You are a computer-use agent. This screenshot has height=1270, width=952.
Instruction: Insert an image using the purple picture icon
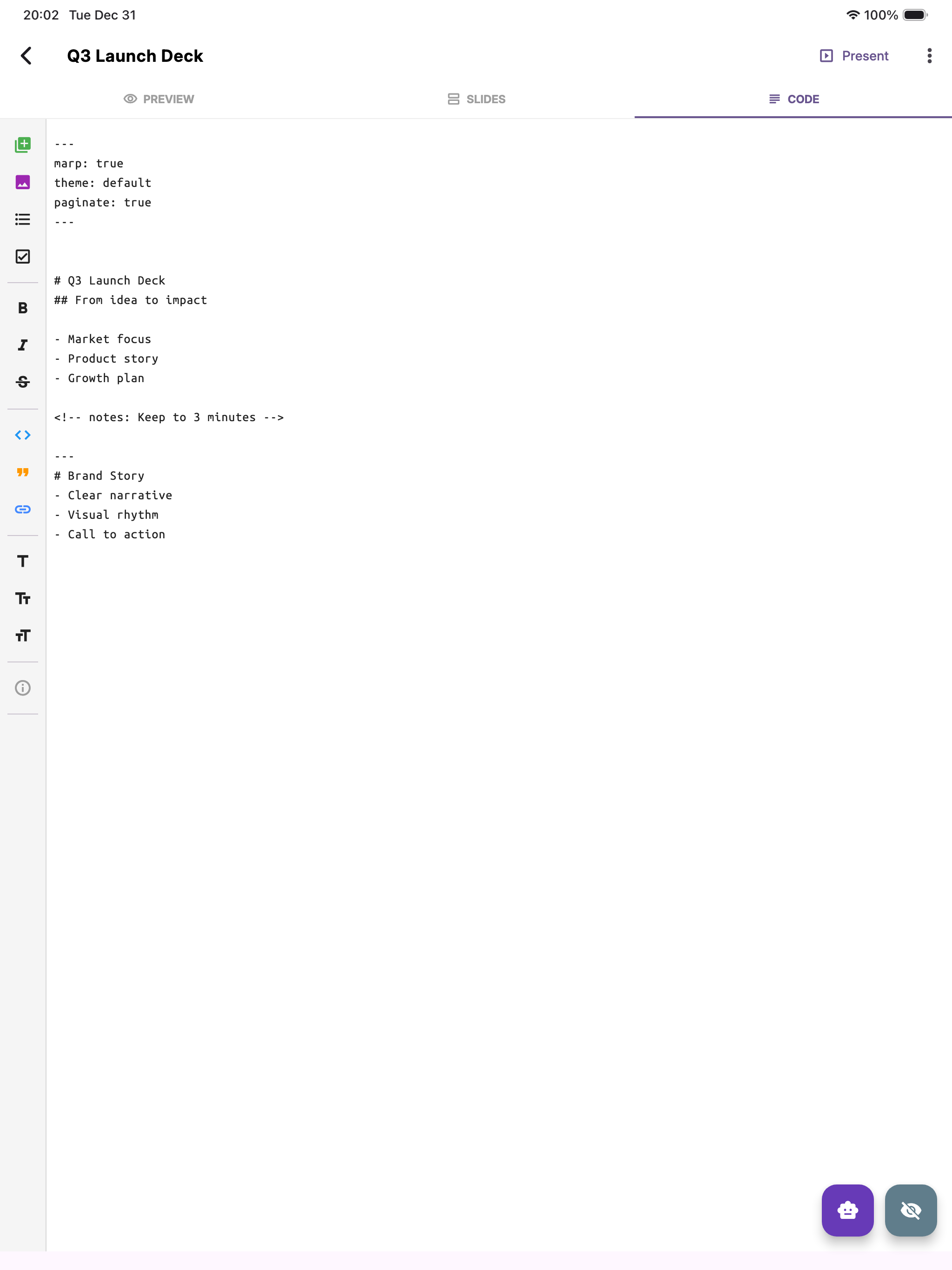click(23, 182)
